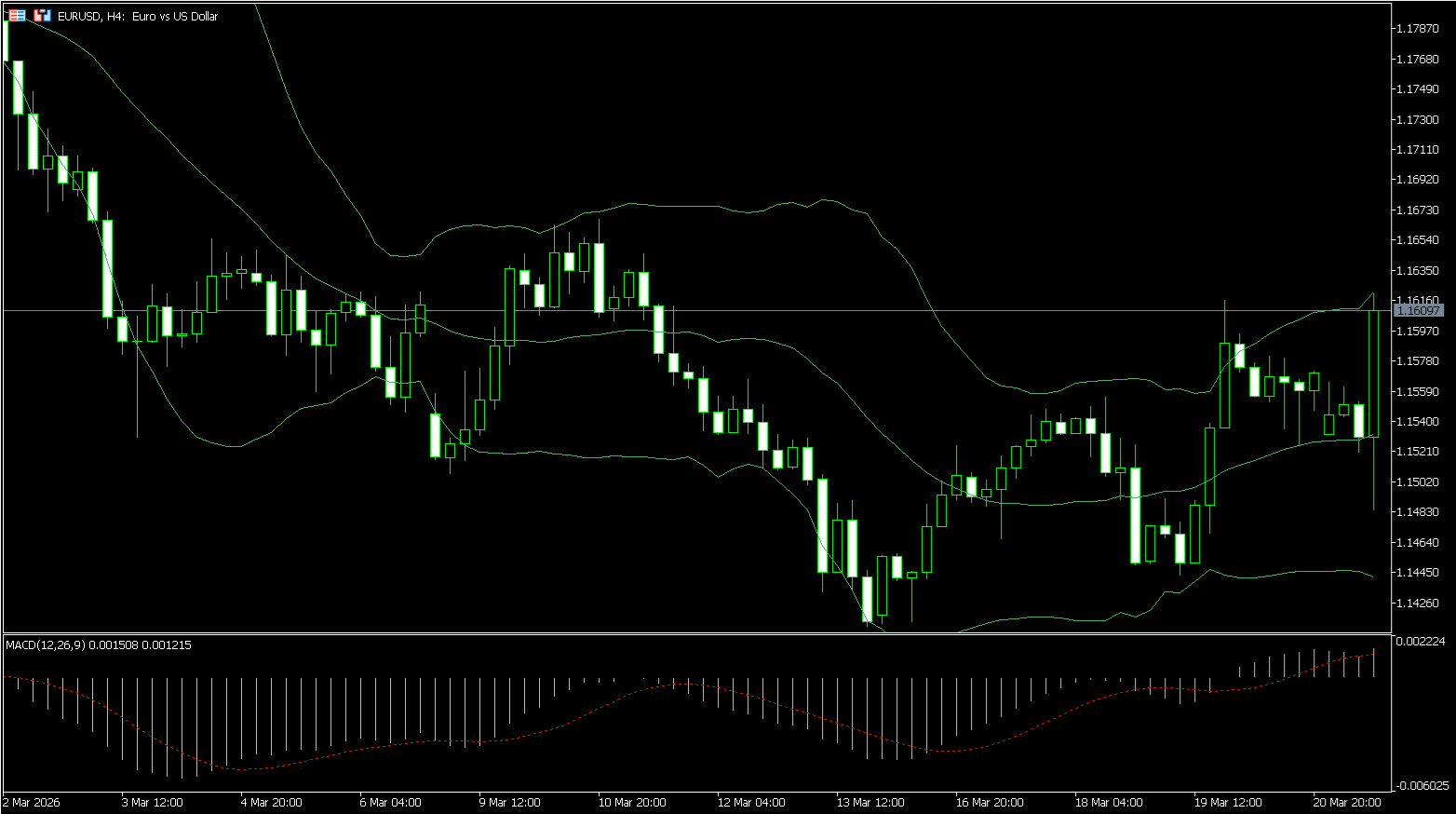1456x814 pixels.
Task: Pick the 1.16730 price scale label
Action: click(1417, 210)
